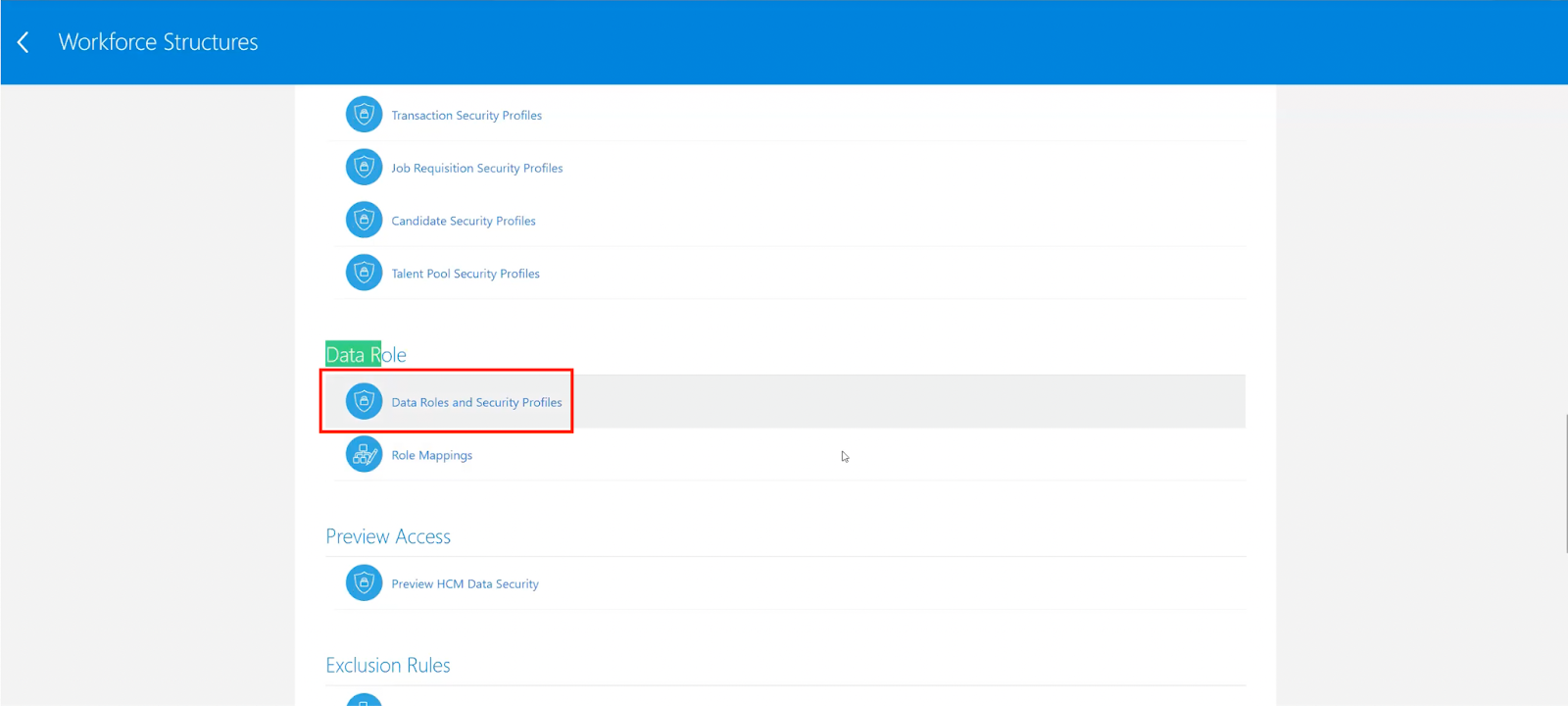
Task: Open the Job Requisition Security Profiles link
Action: (x=477, y=169)
